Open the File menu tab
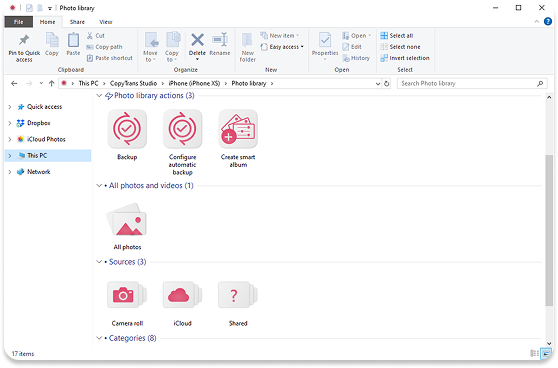Screen dimensions: 558x368 (x=19, y=22)
